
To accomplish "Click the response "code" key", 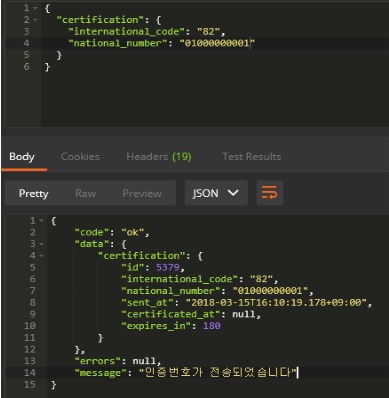I will point(92,232).
